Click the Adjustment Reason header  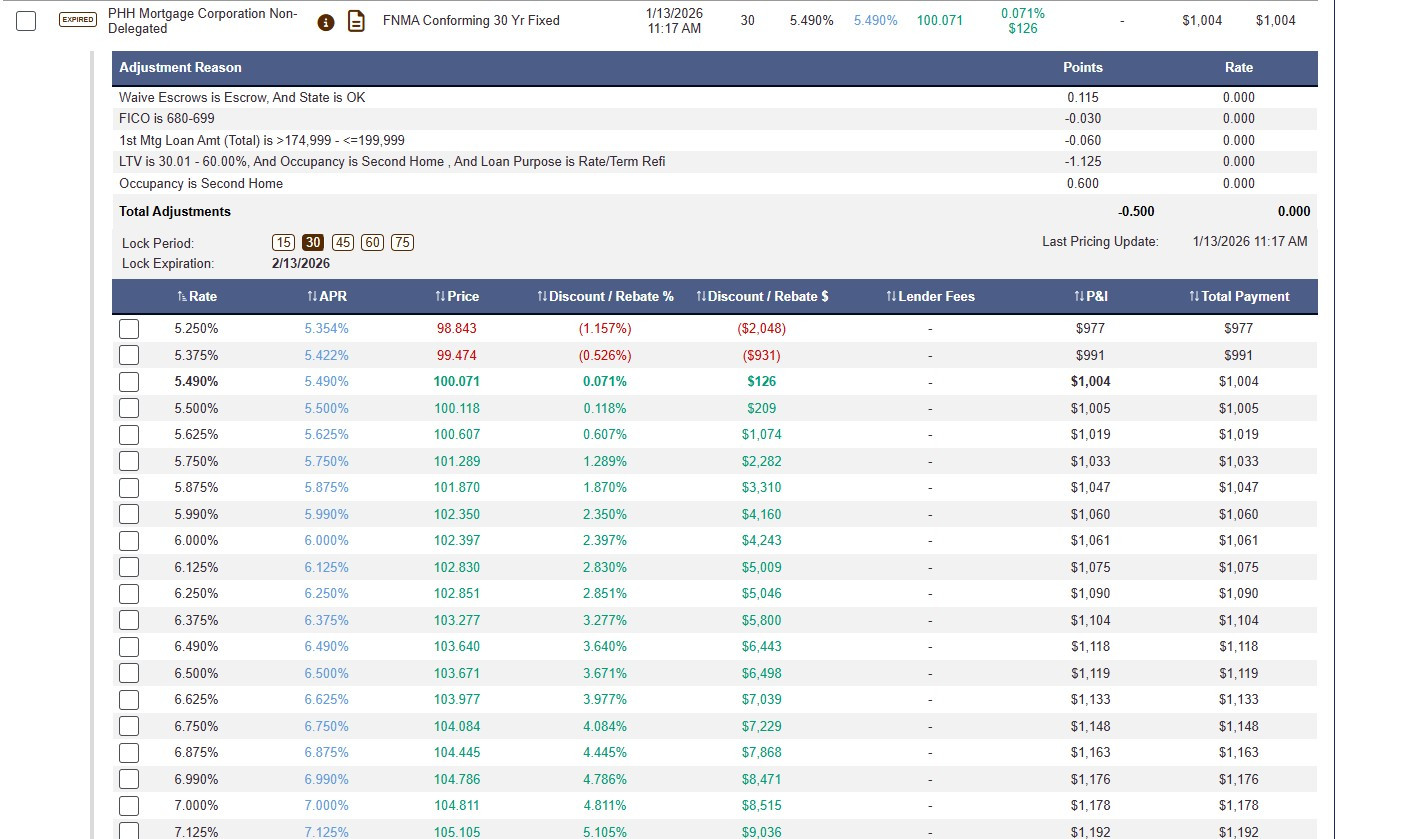pyautogui.click(x=180, y=67)
